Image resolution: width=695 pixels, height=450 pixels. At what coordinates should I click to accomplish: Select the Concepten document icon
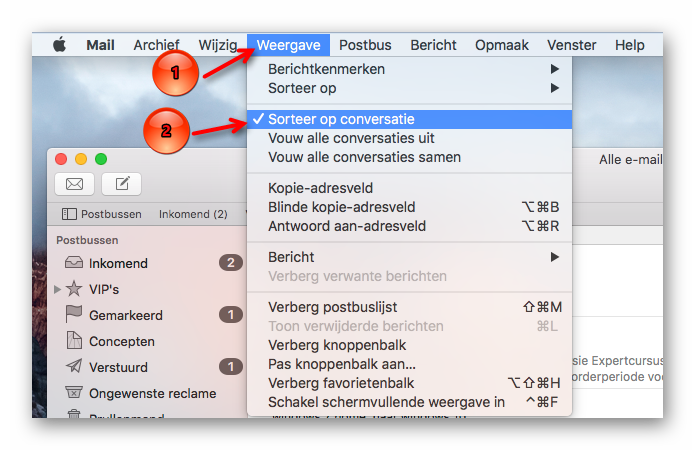74,340
